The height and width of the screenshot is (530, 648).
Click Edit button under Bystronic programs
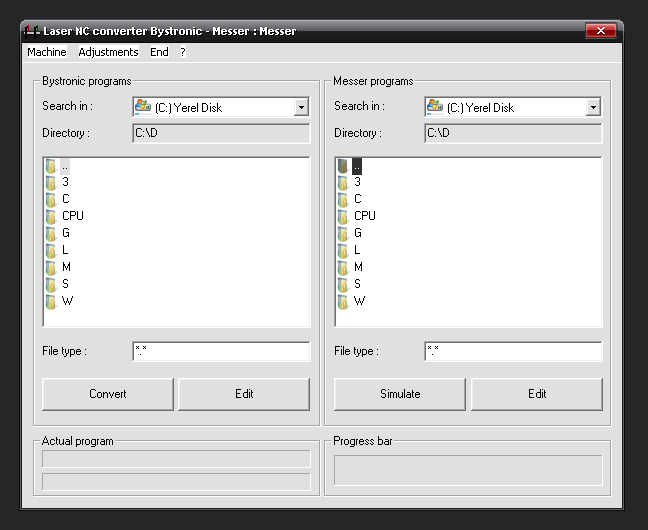pos(244,394)
